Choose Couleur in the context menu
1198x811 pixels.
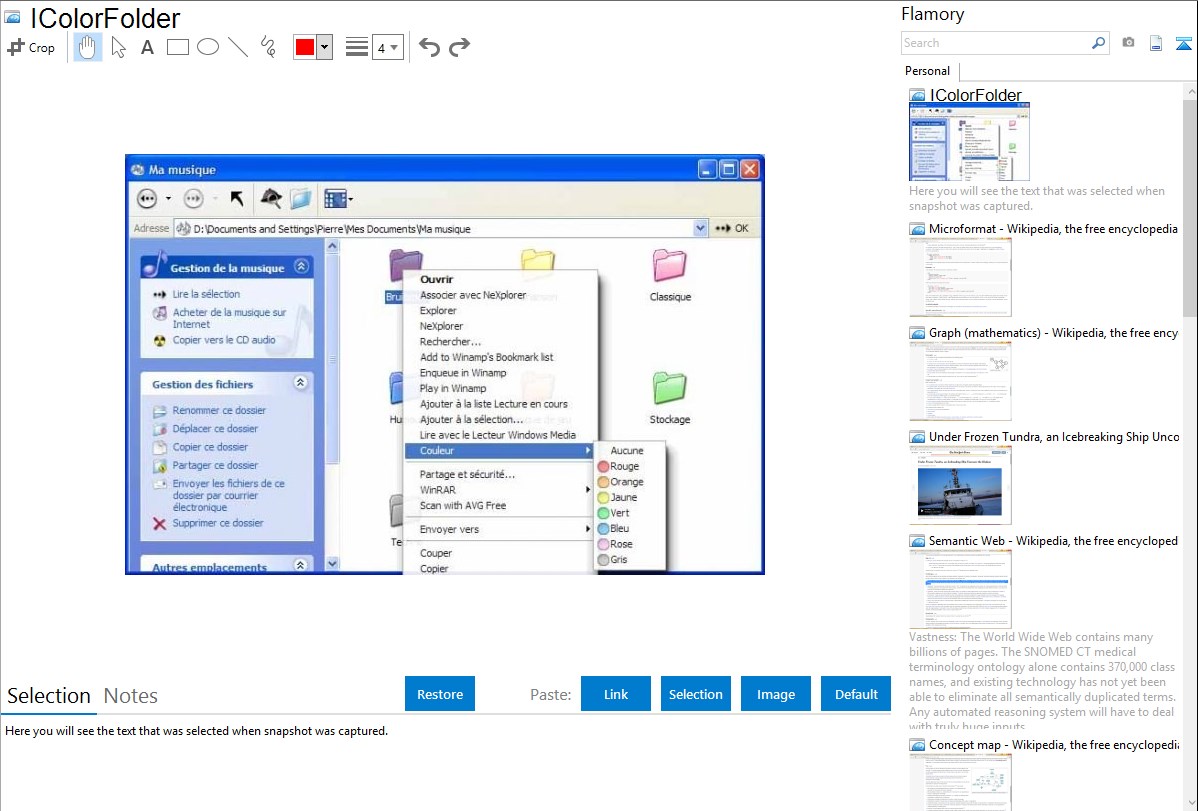500,451
